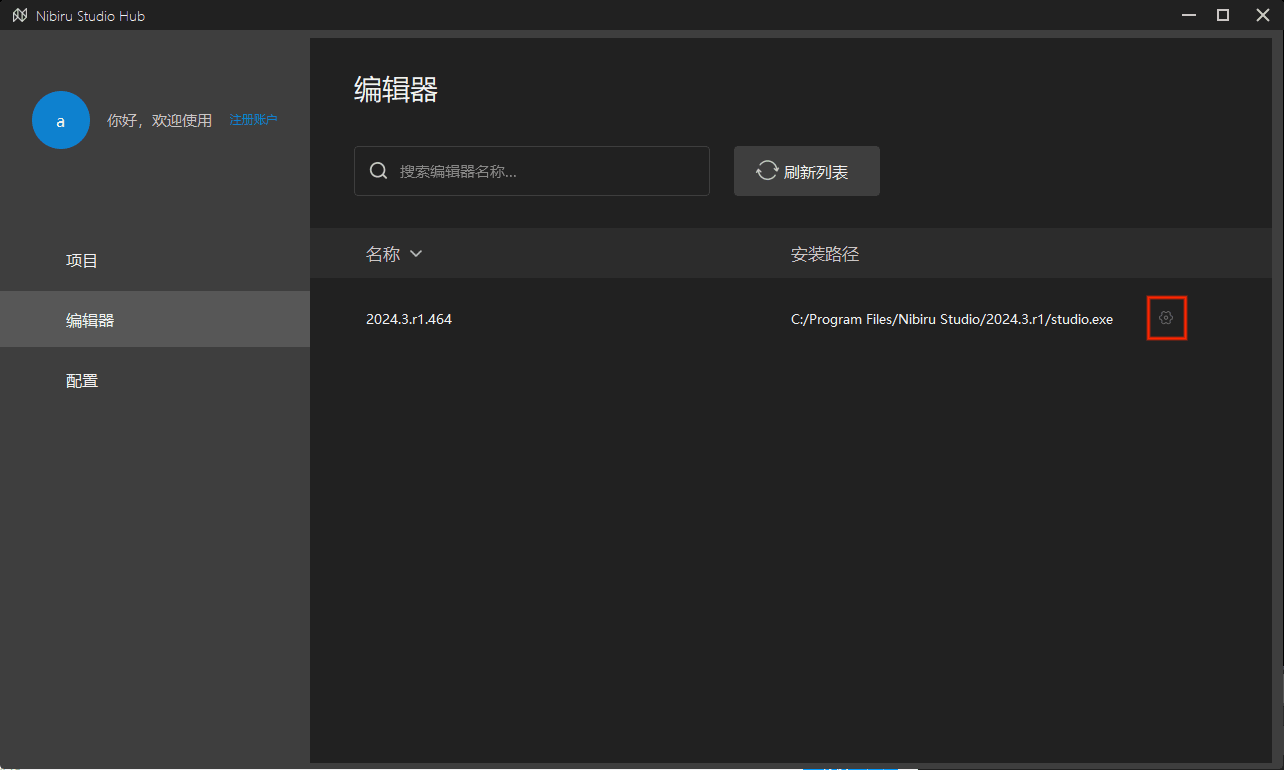The image size is (1284, 770).
Task: Close the Nibiru Studio Hub window
Action: tap(1262, 15)
